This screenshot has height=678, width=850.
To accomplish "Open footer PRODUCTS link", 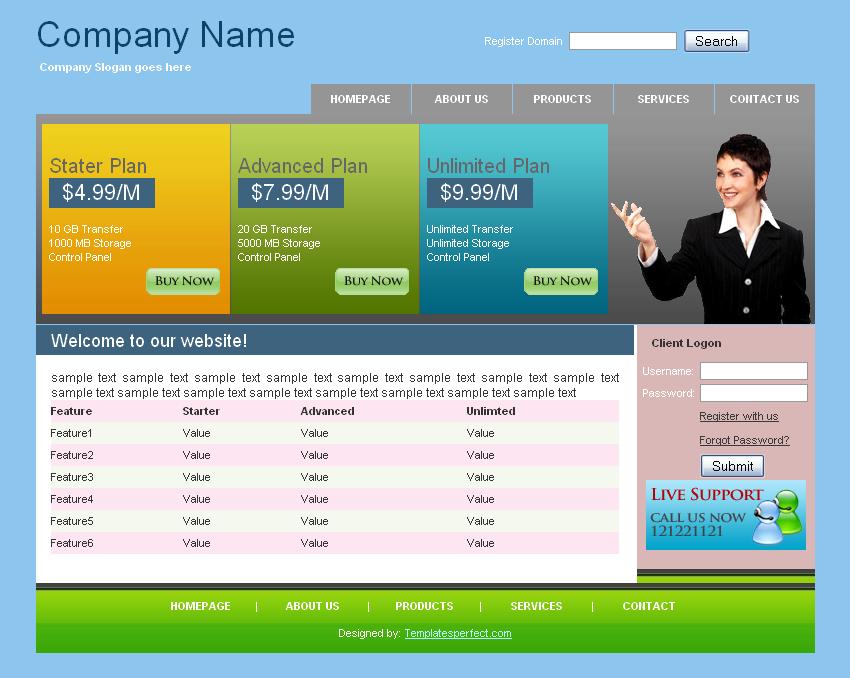I will pyautogui.click(x=424, y=606).
